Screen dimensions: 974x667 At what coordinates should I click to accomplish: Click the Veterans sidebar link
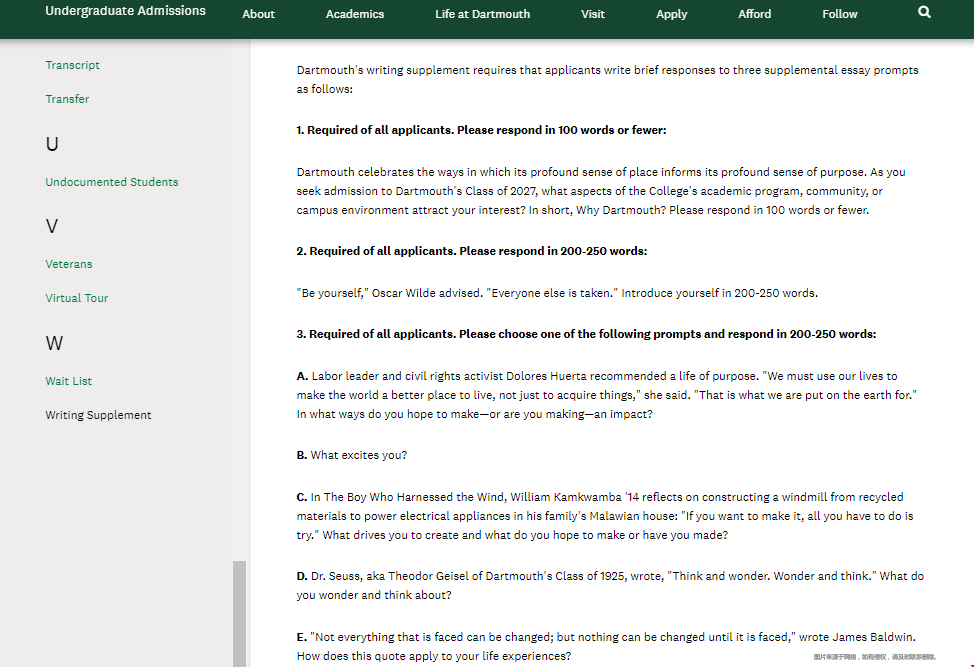68,264
